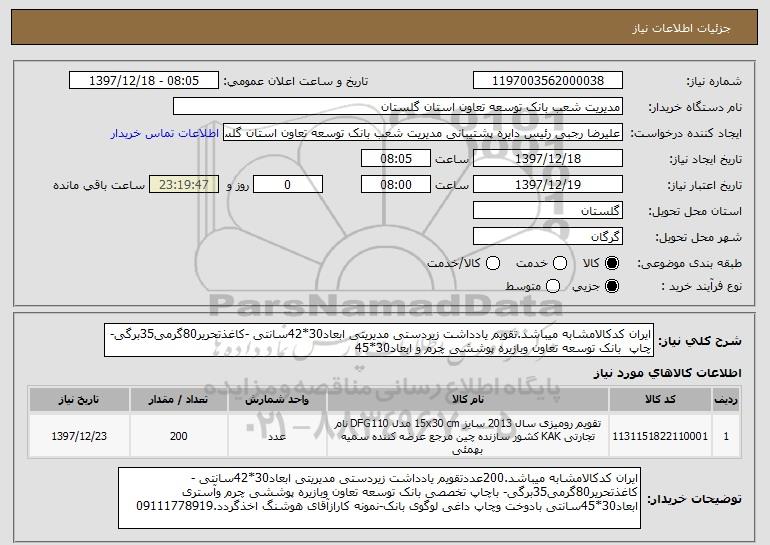Click the delivery province field گلستان
Image resolution: width=770 pixels, height=545 pixels.
click(x=548, y=211)
